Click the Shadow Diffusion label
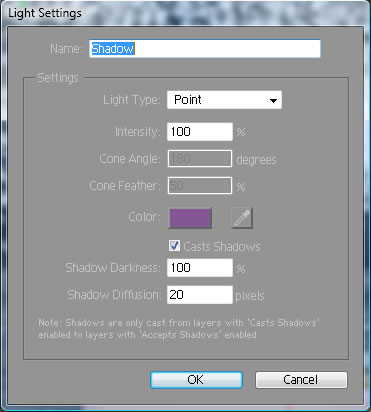 [114, 295]
